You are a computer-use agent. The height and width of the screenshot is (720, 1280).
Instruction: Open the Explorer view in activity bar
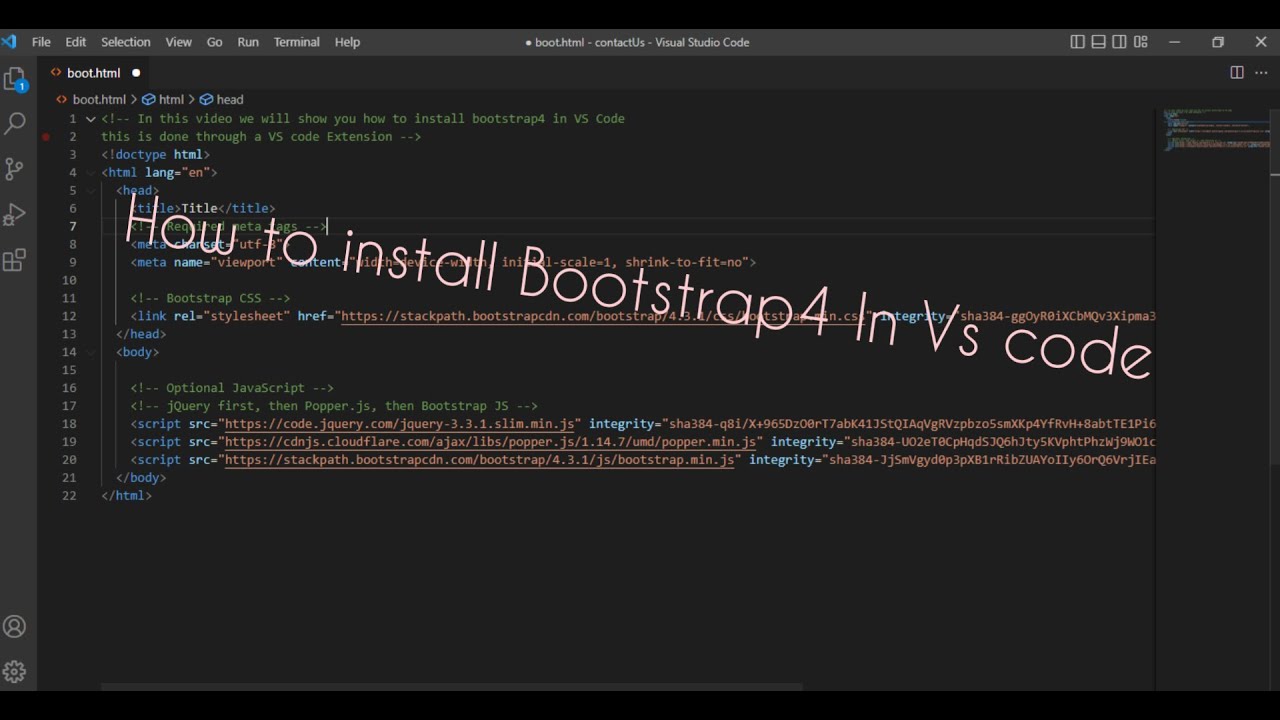click(x=15, y=79)
